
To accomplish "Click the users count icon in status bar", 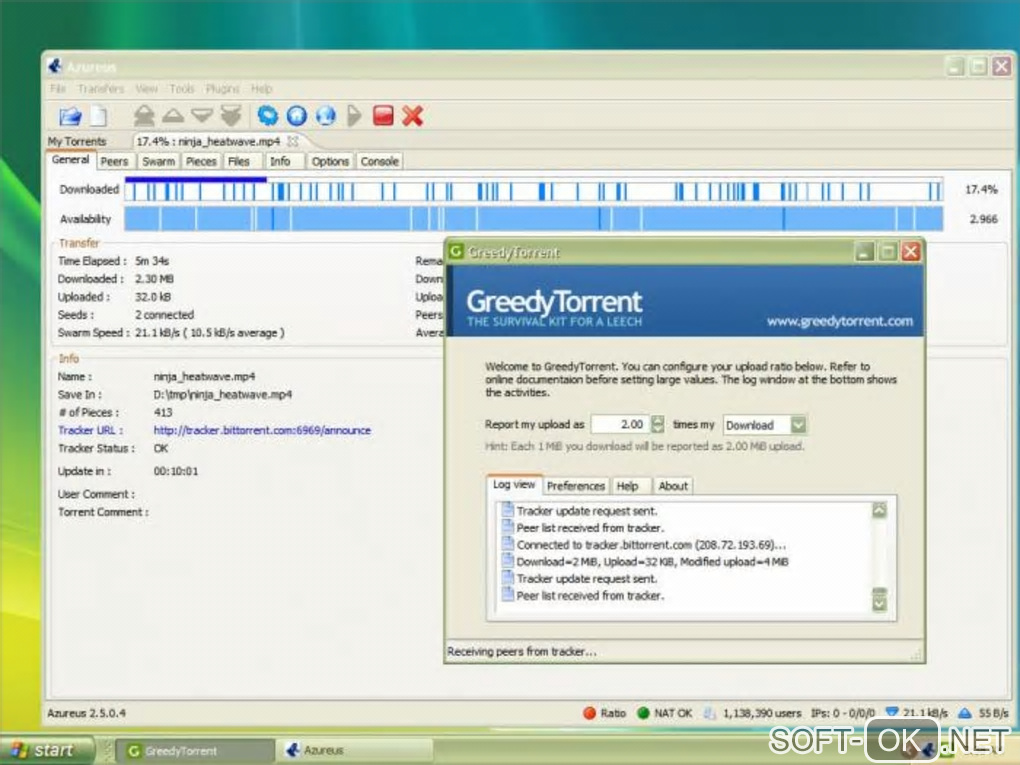I will tap(710, 713).
